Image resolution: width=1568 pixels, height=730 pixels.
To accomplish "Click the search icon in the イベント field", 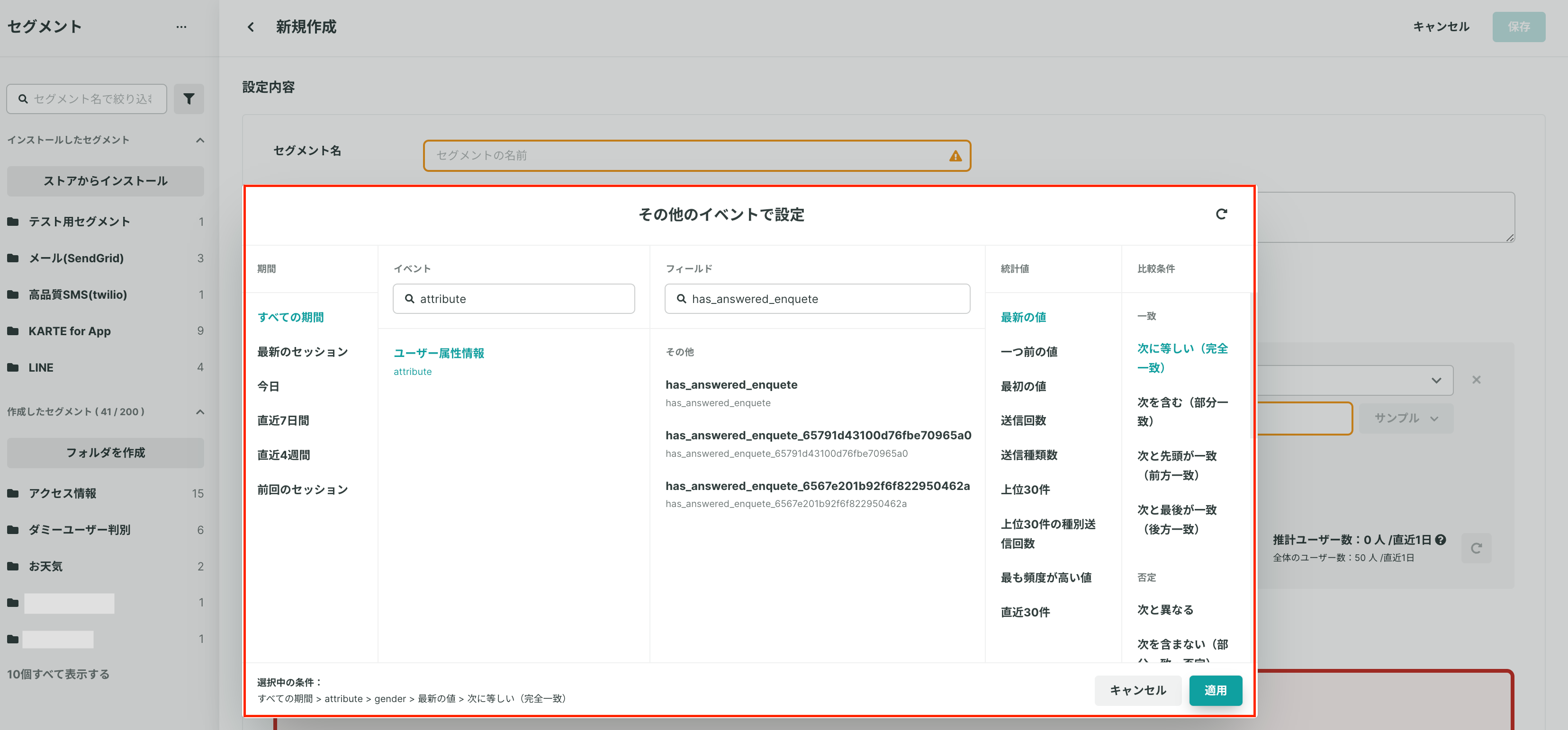I will click(x=410, y=299).
